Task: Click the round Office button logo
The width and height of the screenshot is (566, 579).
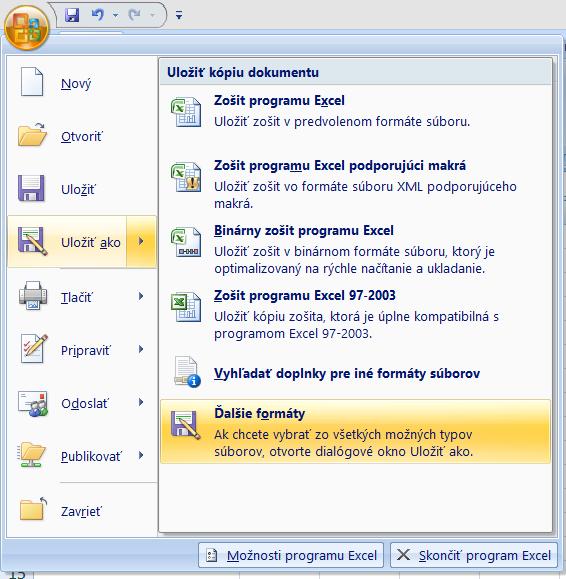Action: (27, 28)
